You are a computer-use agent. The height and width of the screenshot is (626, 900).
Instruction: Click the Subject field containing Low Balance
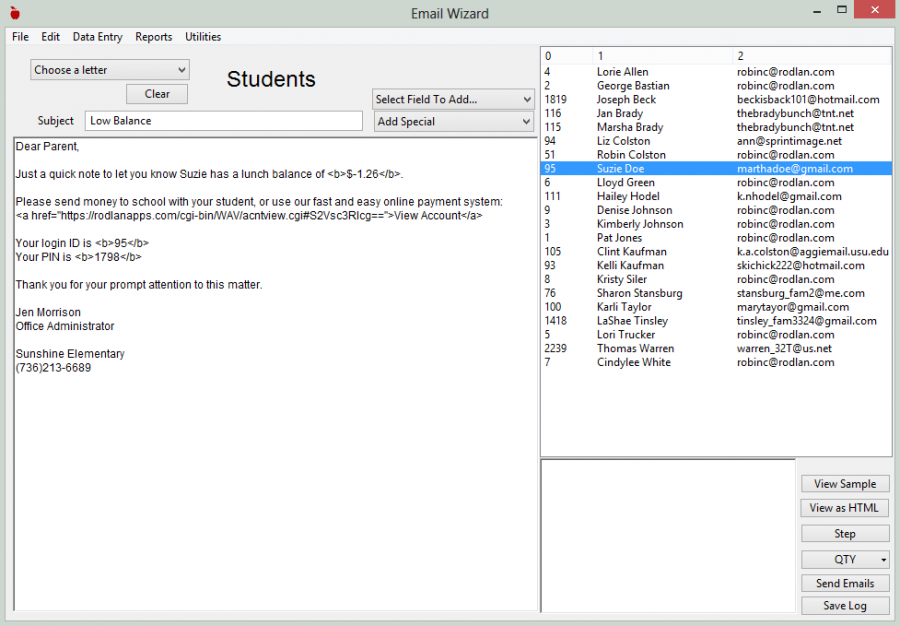tap(224, 121)
